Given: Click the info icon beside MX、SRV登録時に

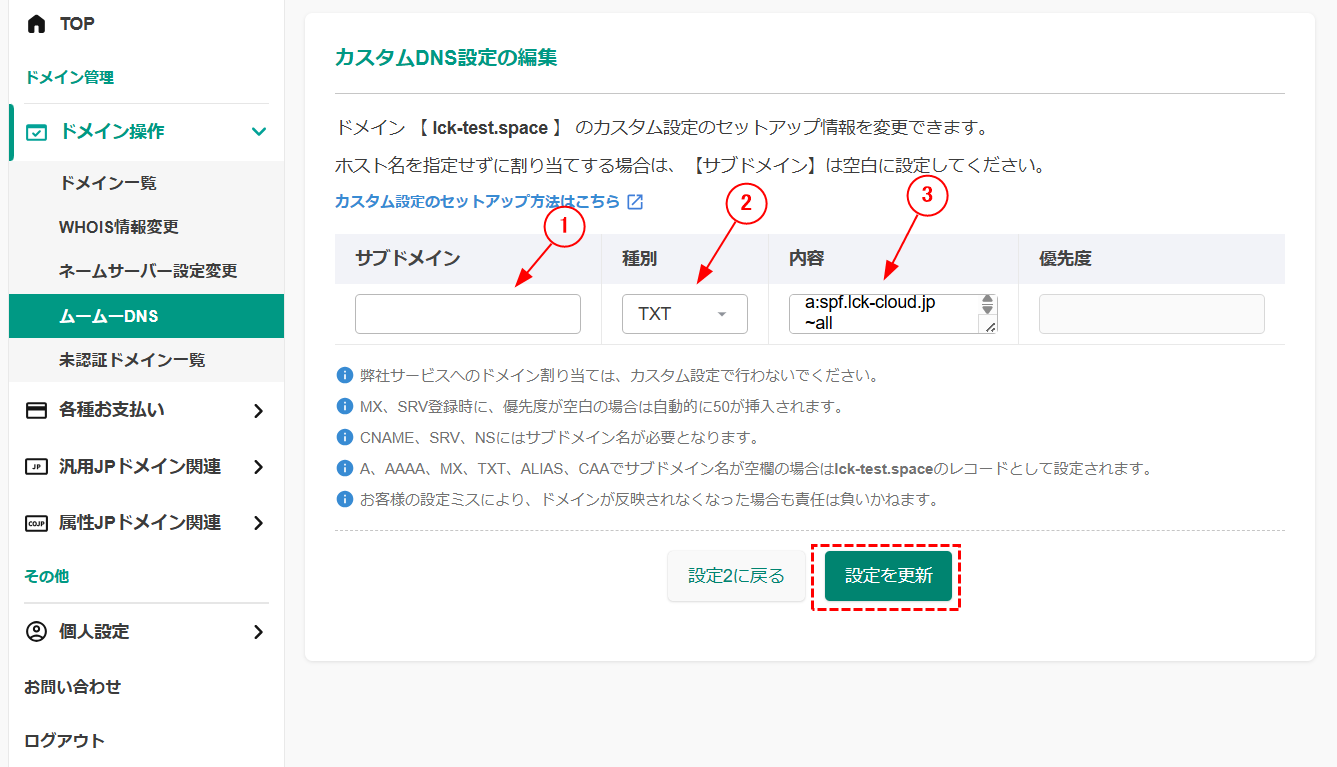Looking at the screenshot, I should (x=345, y=407).
